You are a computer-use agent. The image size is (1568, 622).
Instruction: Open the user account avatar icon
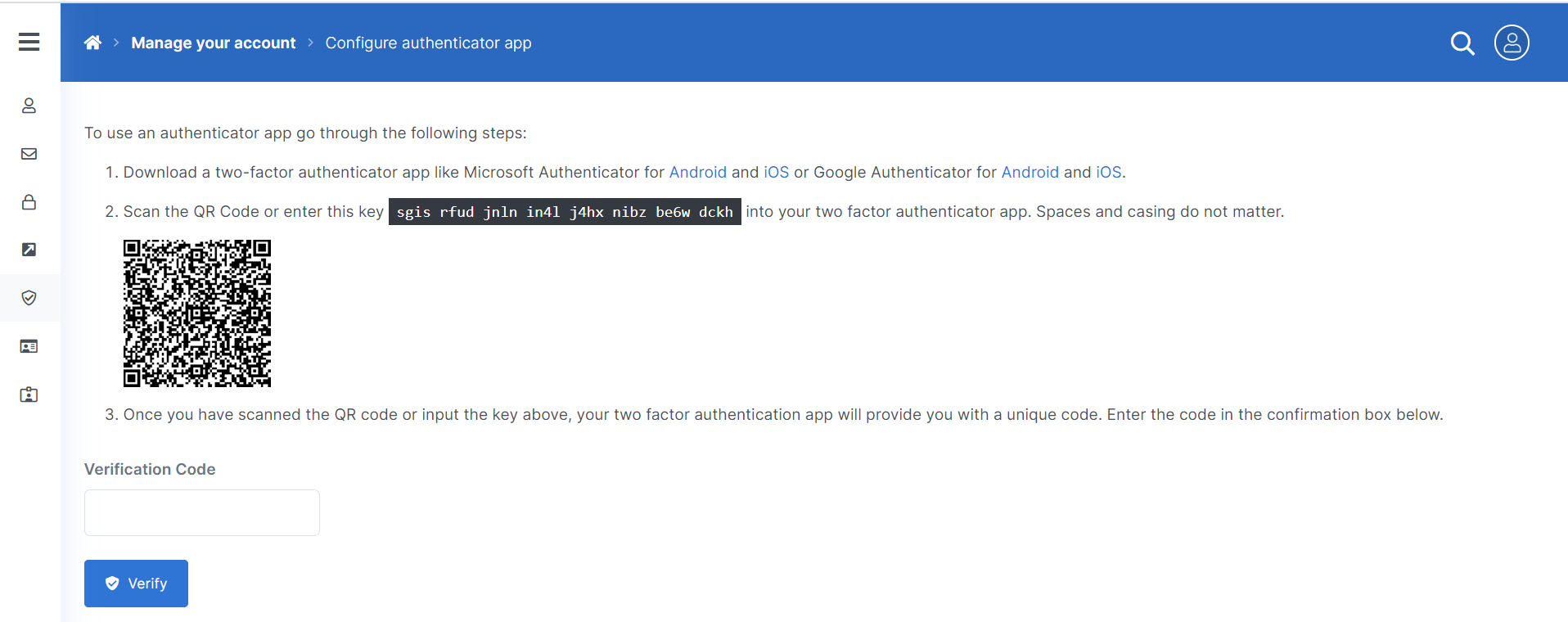coord(1512,43)
